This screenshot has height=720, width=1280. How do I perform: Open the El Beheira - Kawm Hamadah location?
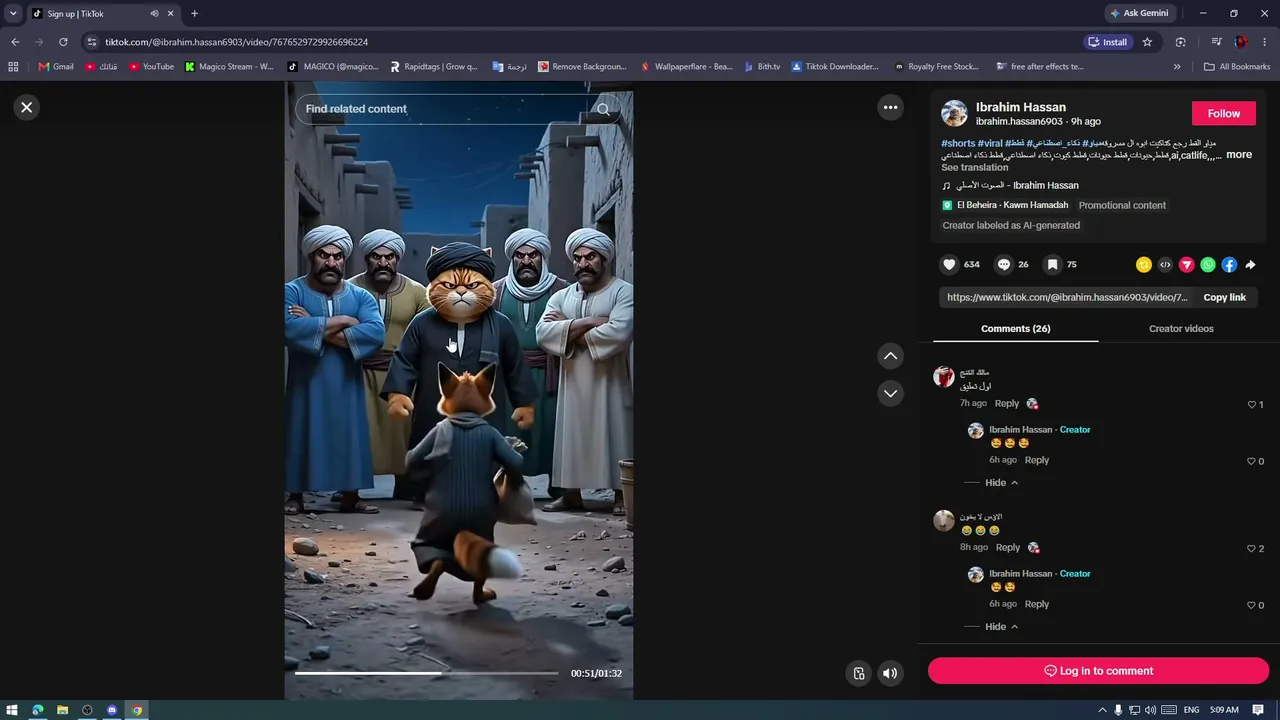(1012, 205)
